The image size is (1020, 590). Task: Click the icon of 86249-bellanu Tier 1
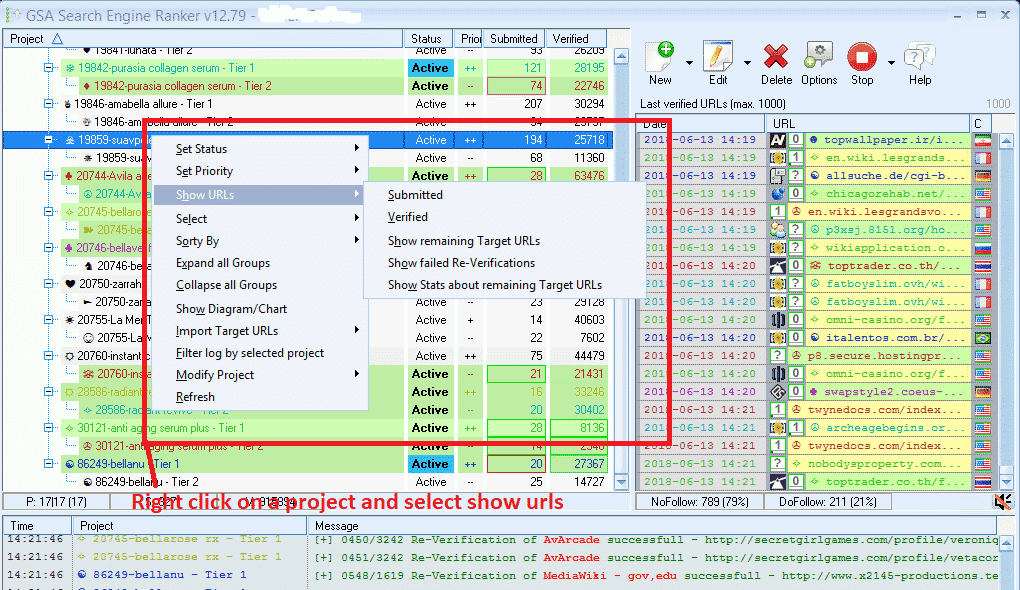tap(70, 464)
